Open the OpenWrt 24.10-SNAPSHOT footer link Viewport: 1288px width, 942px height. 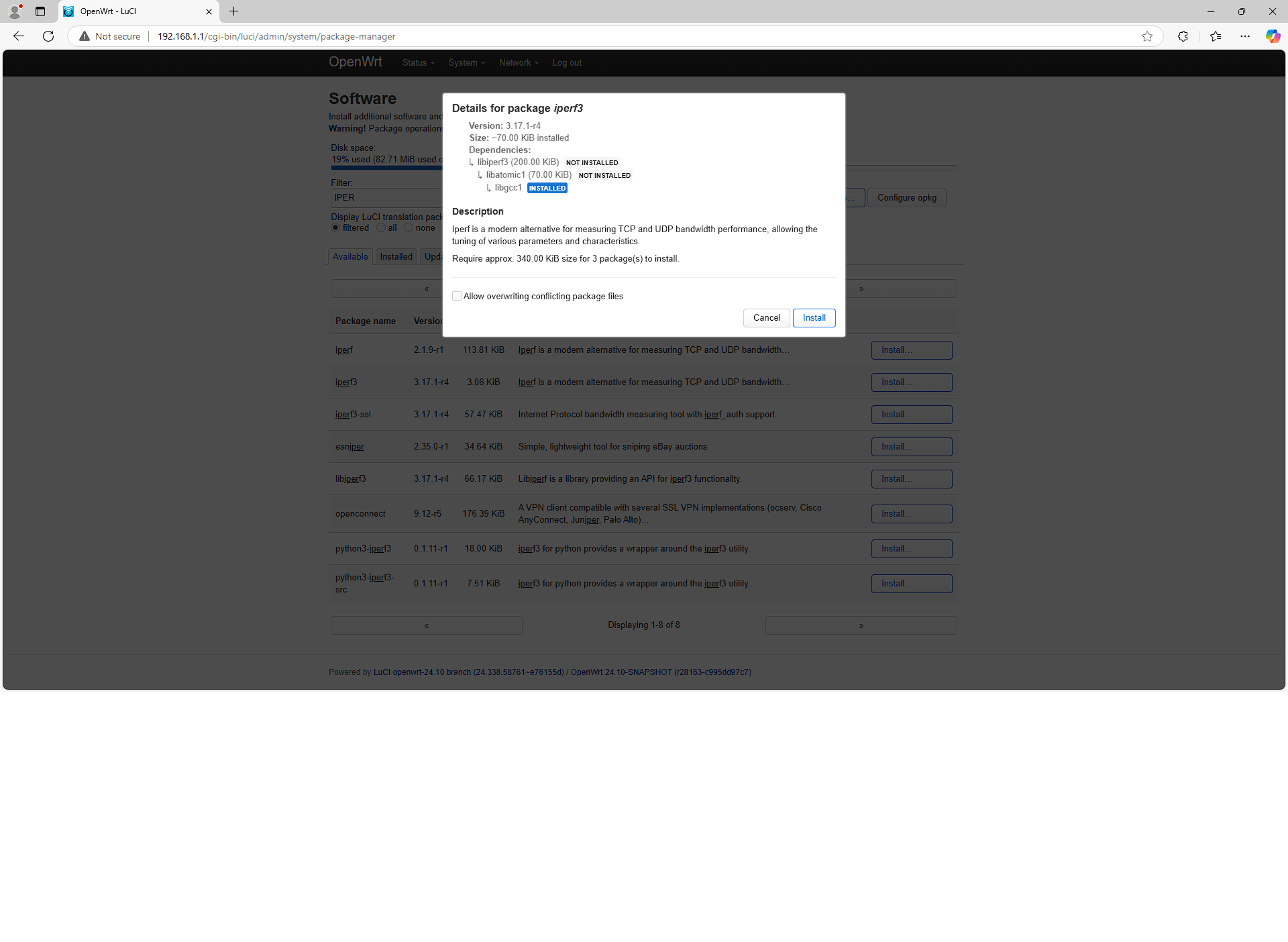[x=661, y=672]
